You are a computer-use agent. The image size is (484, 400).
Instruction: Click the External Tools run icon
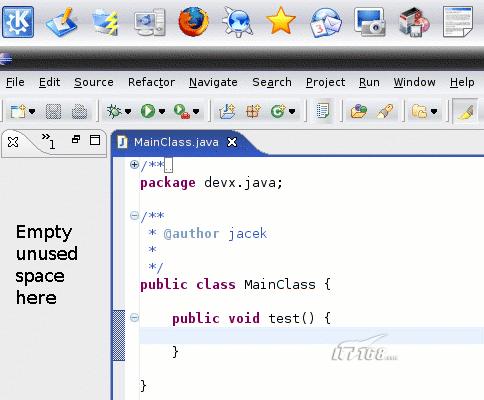(x=182, y=111)
